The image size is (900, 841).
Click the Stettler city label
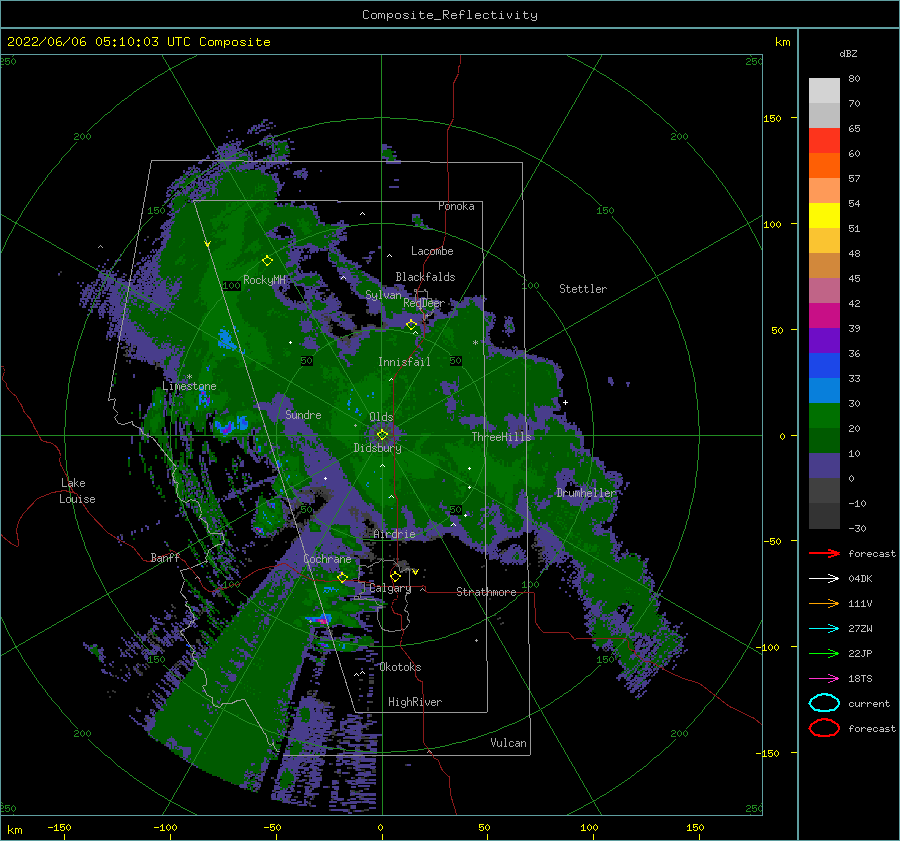pos(583,289)
